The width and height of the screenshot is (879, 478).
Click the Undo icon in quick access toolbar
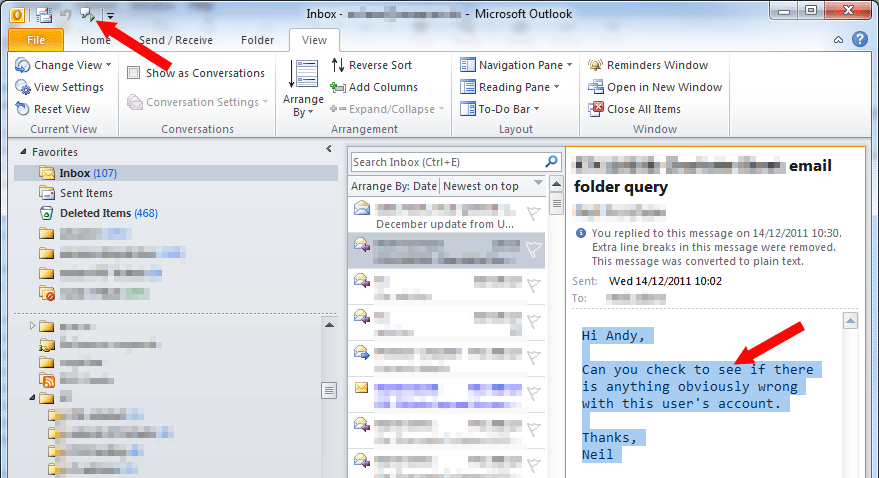[x=66, y=14]
